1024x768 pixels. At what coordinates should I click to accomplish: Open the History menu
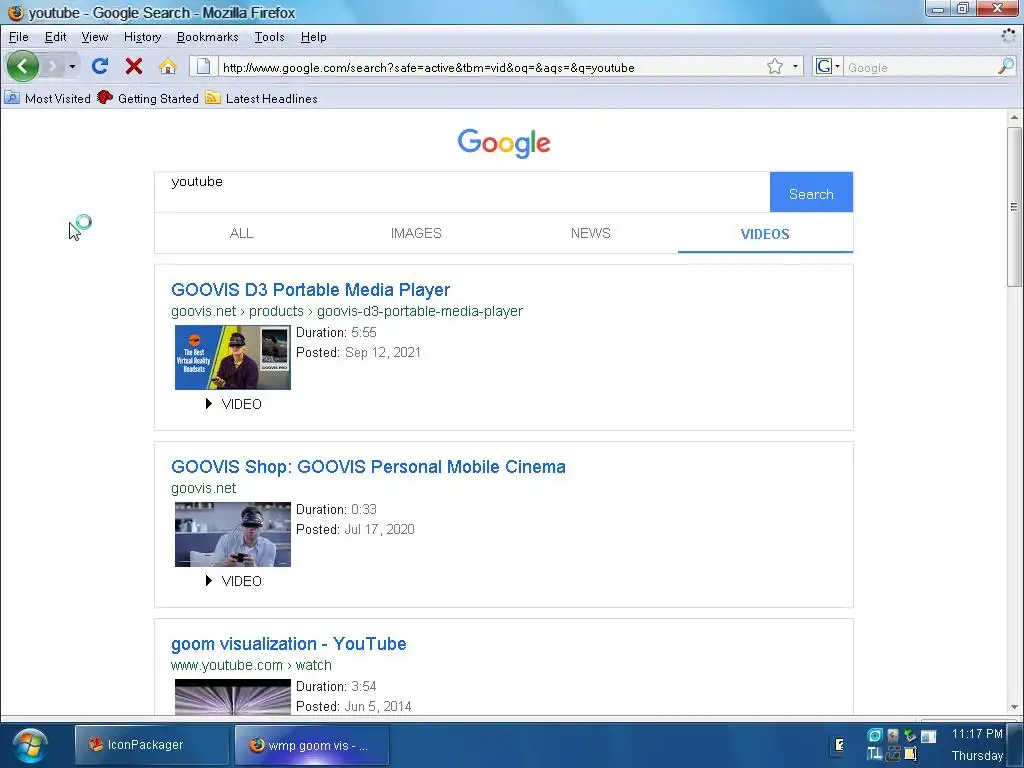[x=142, y=37]
